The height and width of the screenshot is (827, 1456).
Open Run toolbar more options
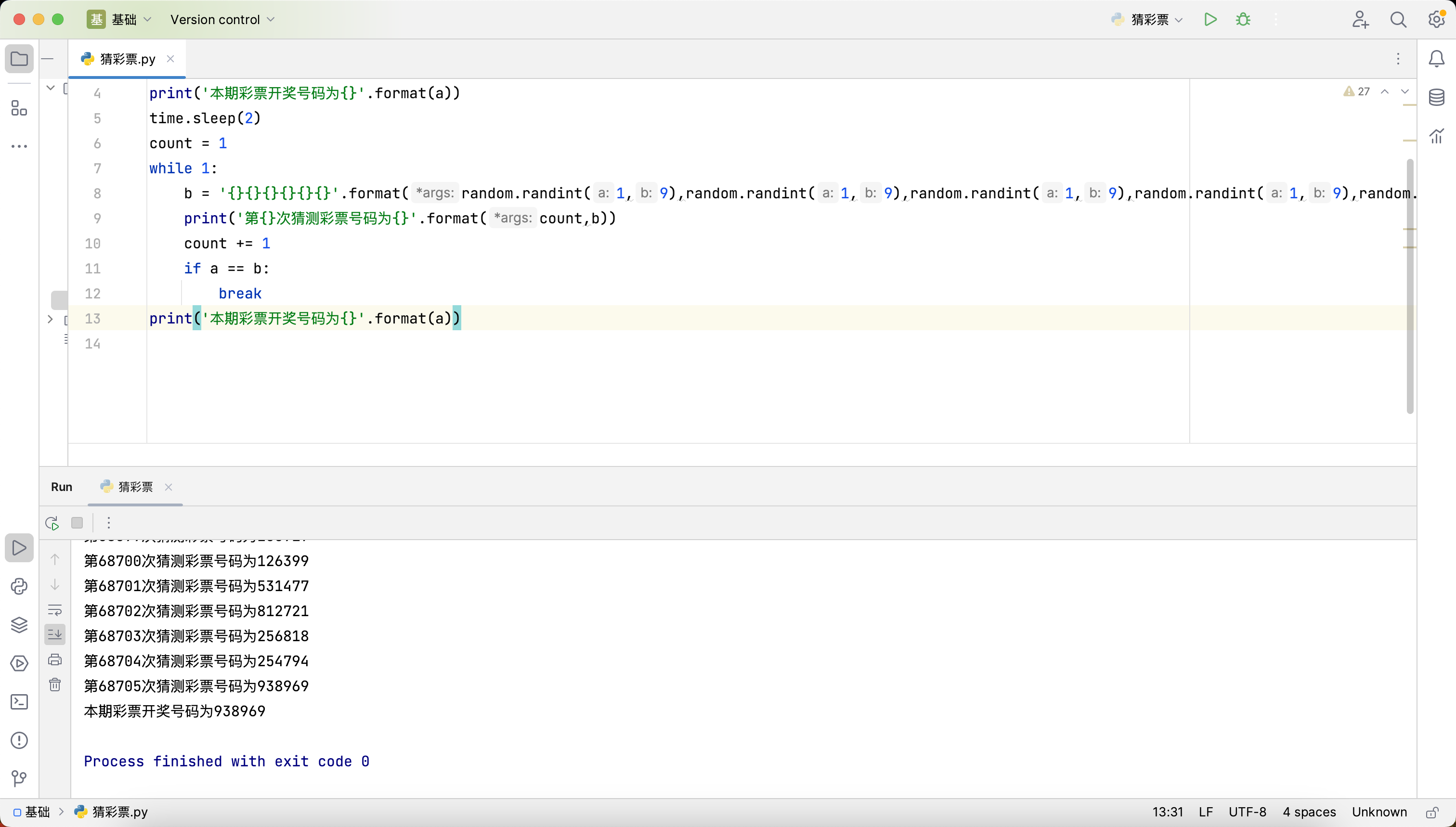click(x=108, y=523)
